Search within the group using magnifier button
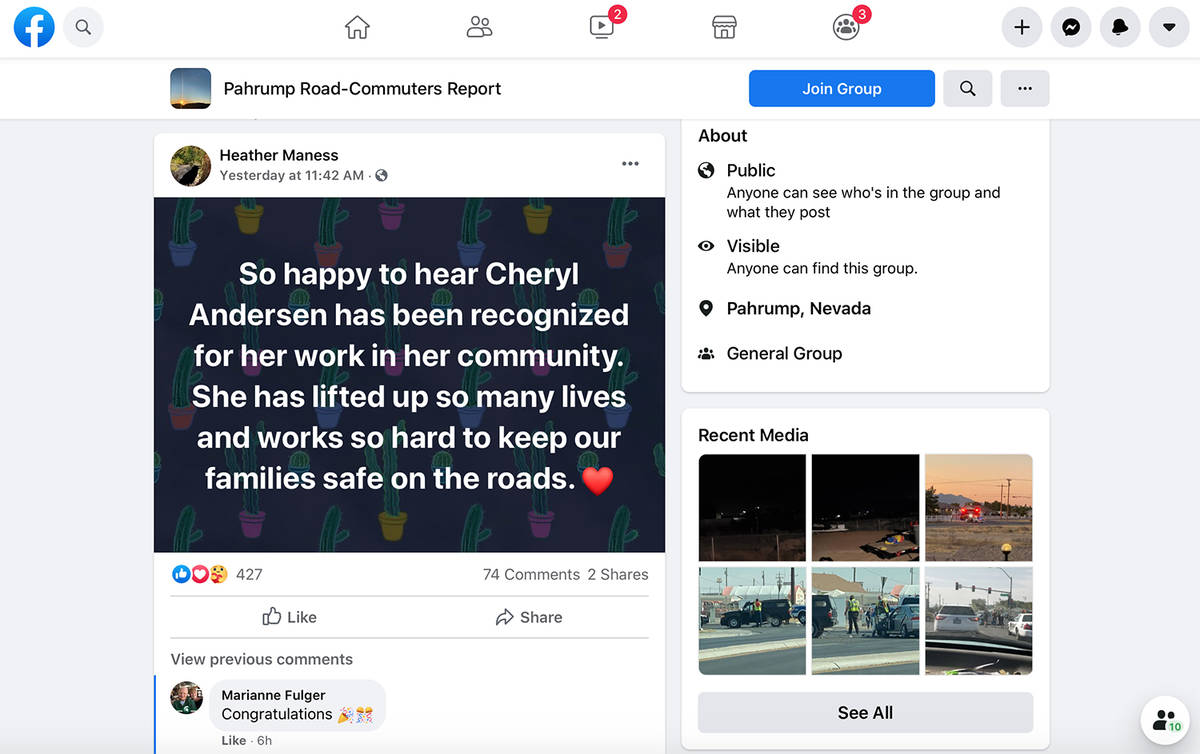The width and height of the screenshot is (1200, 754). pyautogui.click(x=967, y=88)
